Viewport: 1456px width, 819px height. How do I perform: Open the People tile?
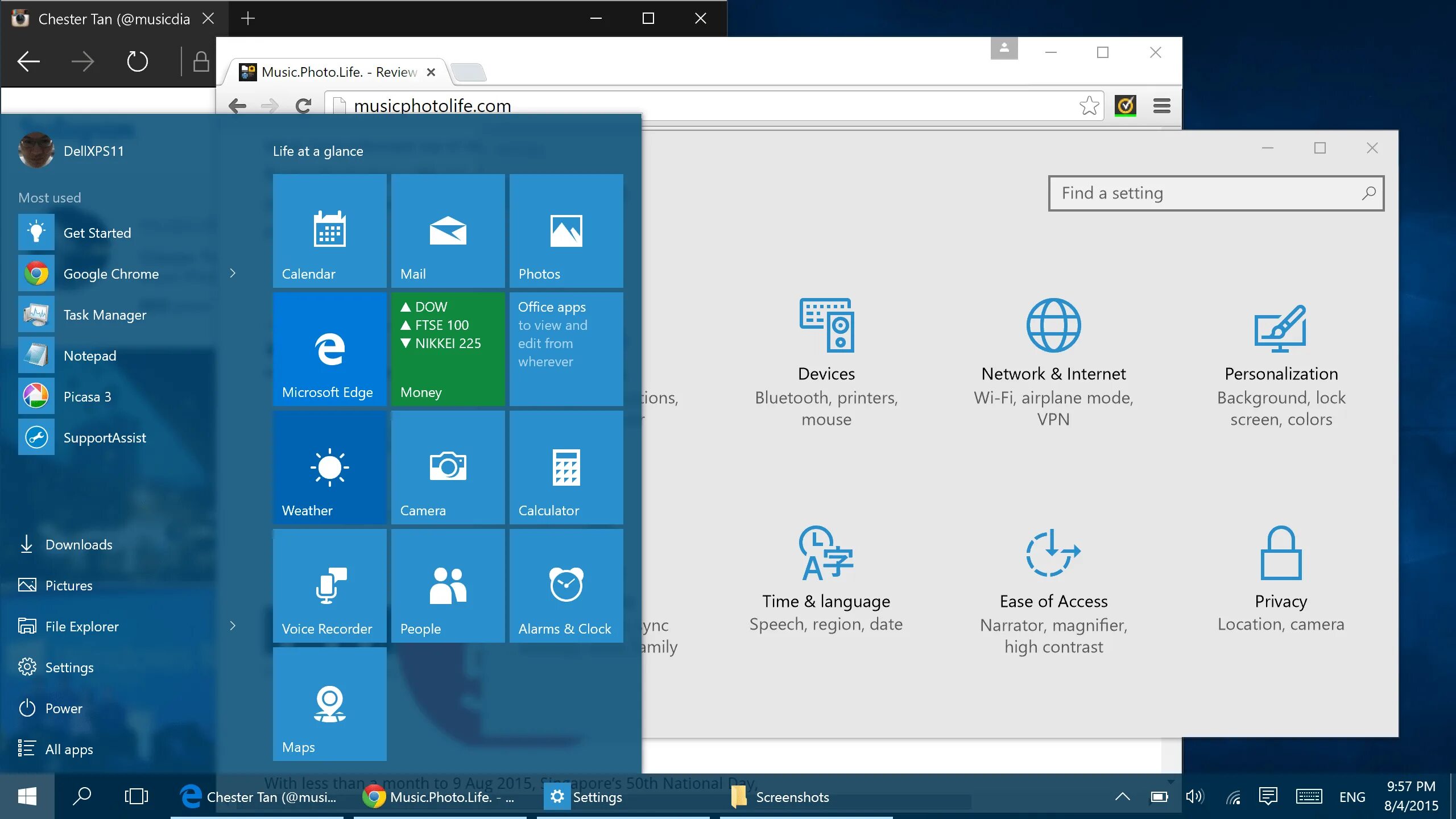tap(448, 585)
